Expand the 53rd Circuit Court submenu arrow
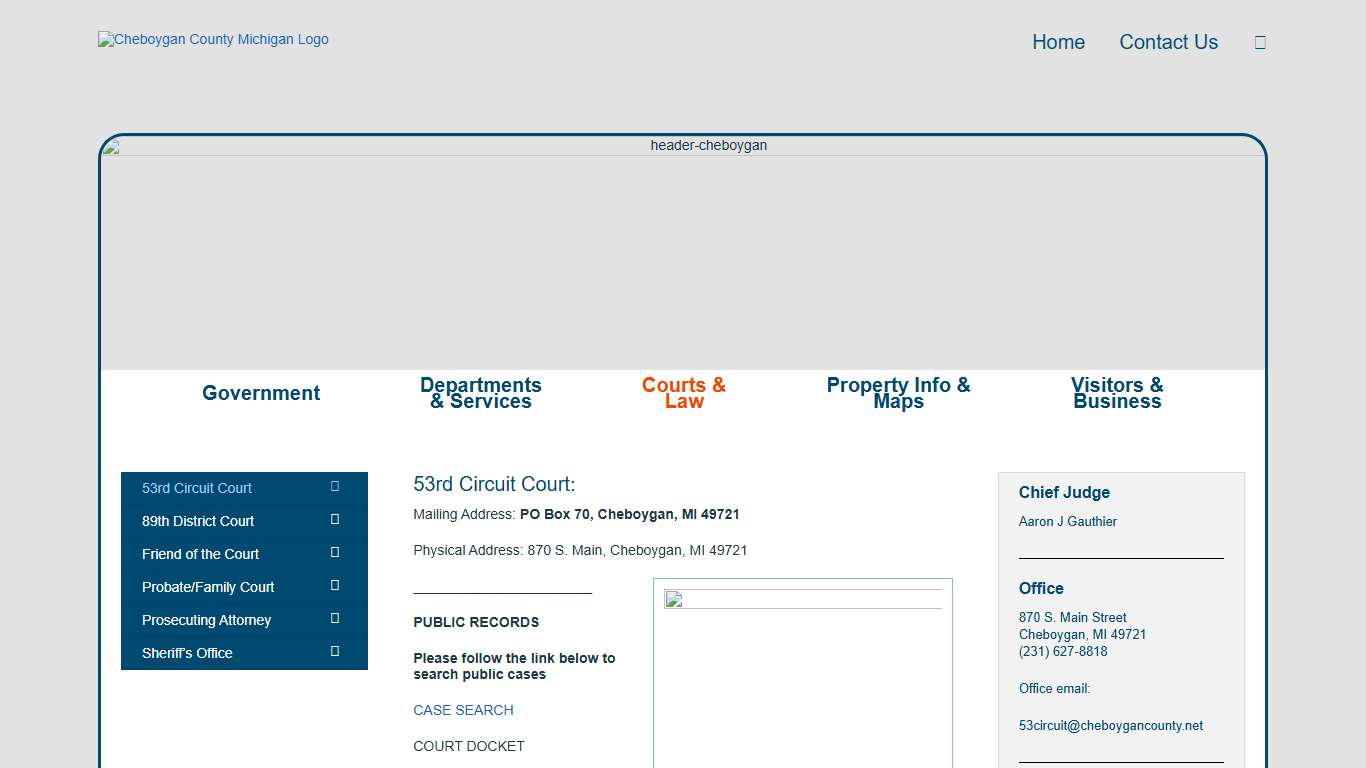Screen dimensions: 1366x768 tap(335, 487)
